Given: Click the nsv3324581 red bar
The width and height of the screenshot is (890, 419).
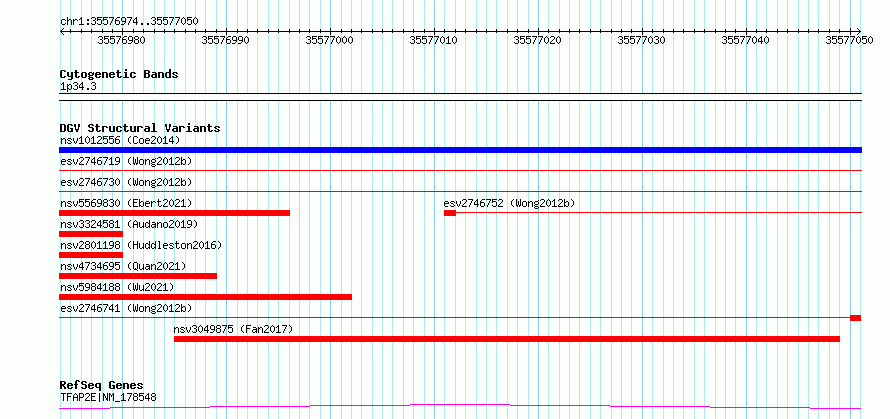Looking at the screenshot, I should tap(91, 234).
